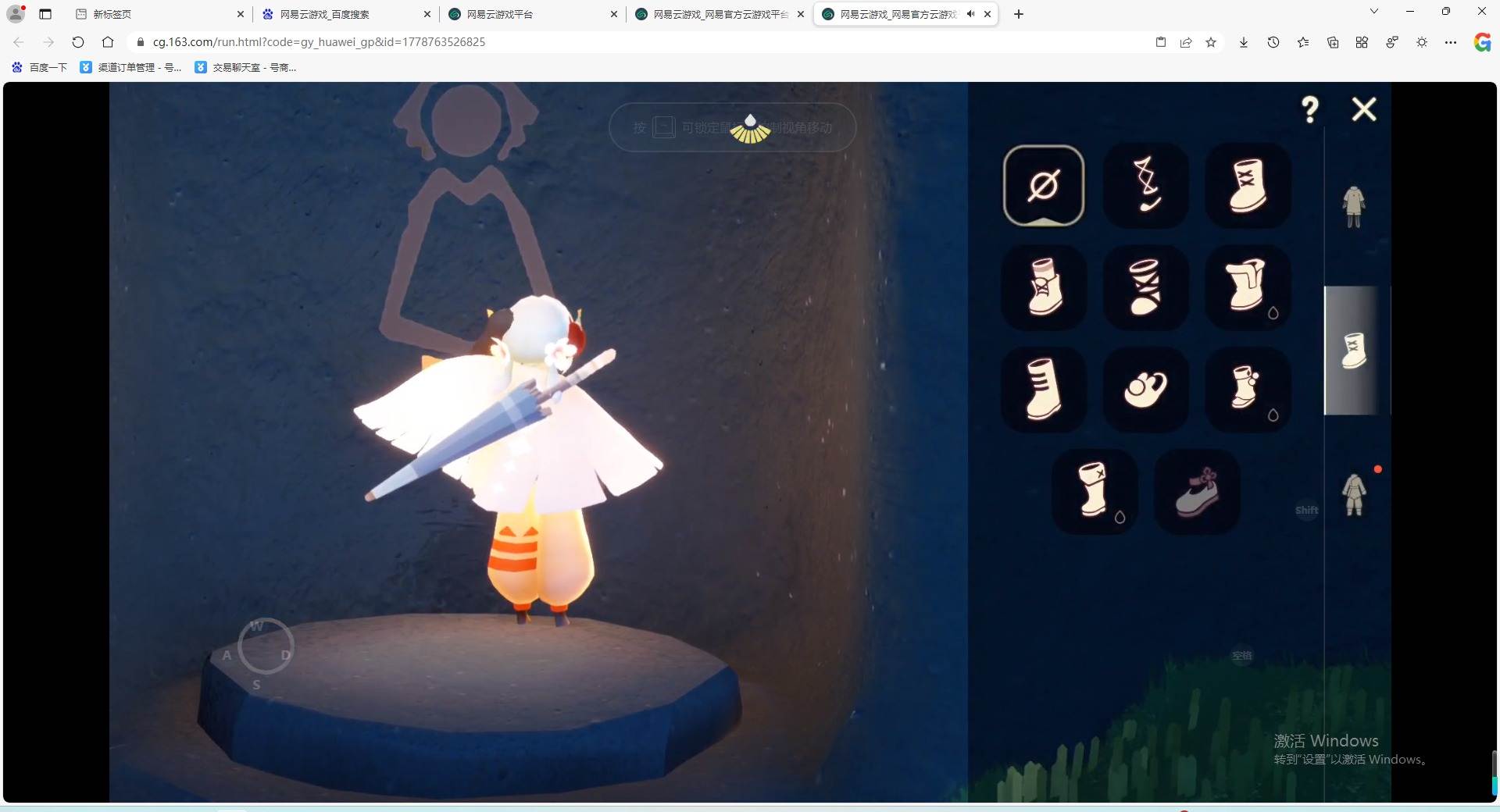Switch to 网易云游戏_百度搜索 tab
The width and height of the screenshot is (1500, 812).
(347, 14)
